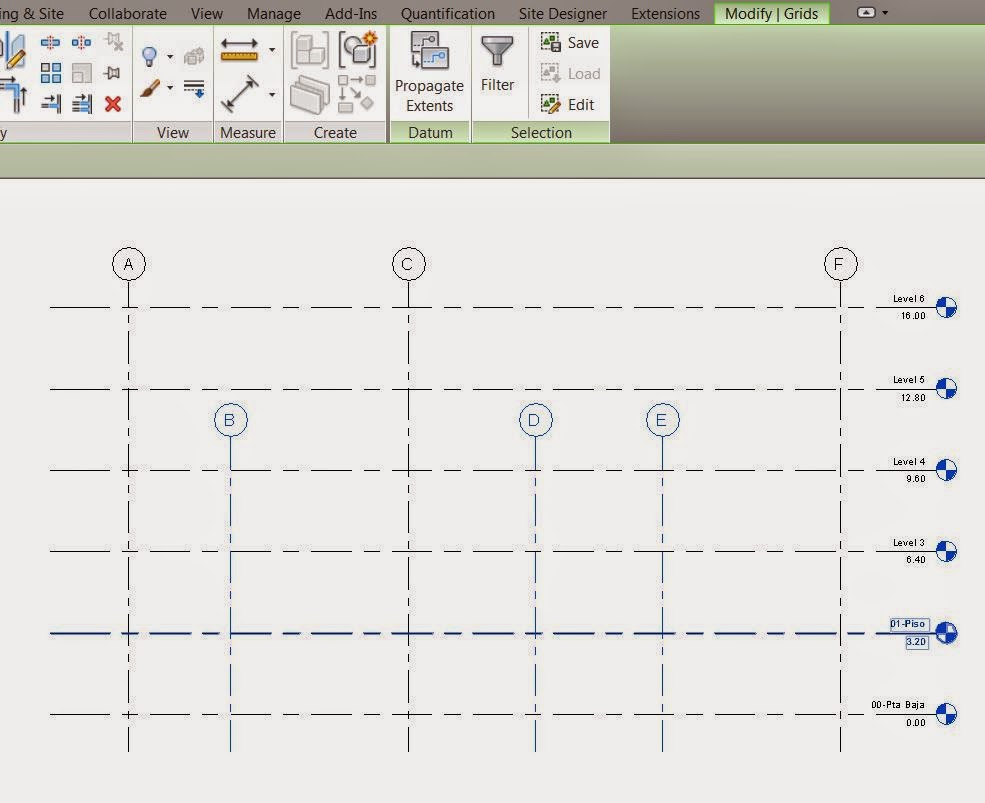The width and height of the screenshot is (985, 803).
Task: Expand the Measure tool dropdown arrow
Action: tap(272, 49)
